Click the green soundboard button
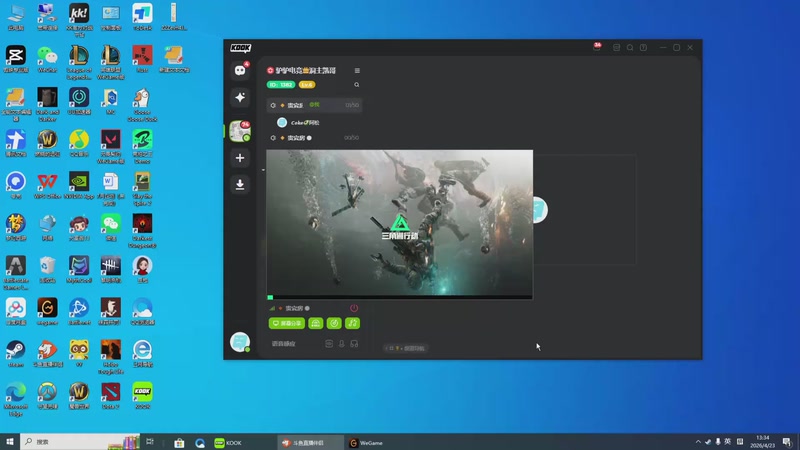Viewport: 800px width, 450px height. (x=316, y=323)
